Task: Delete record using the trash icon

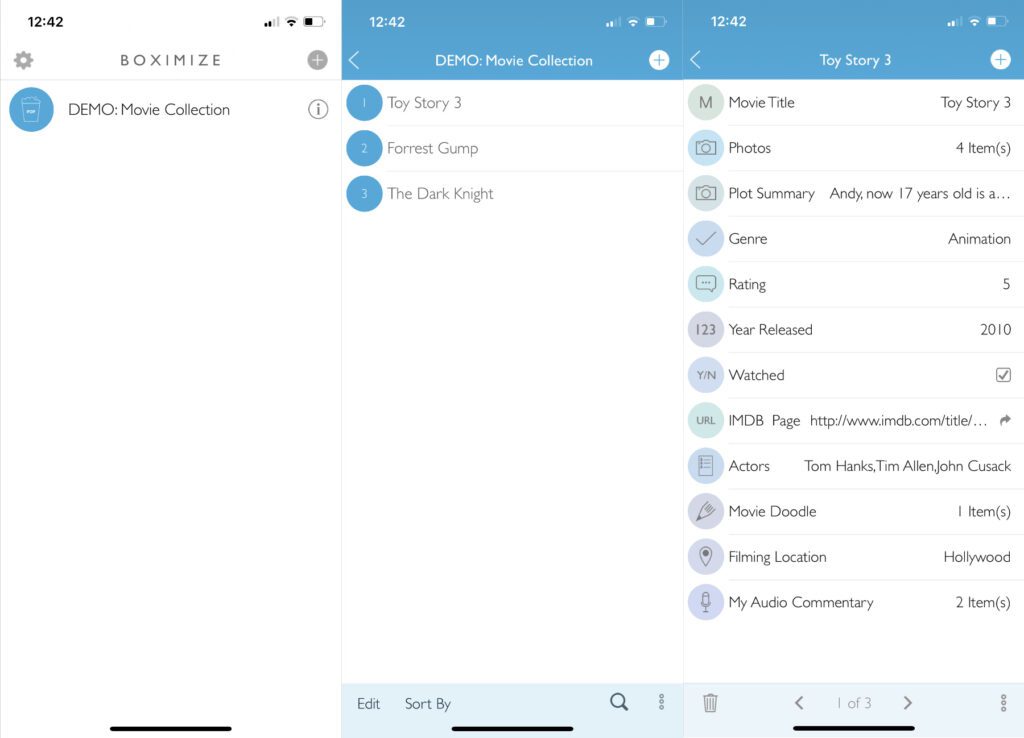Action: 710,703
